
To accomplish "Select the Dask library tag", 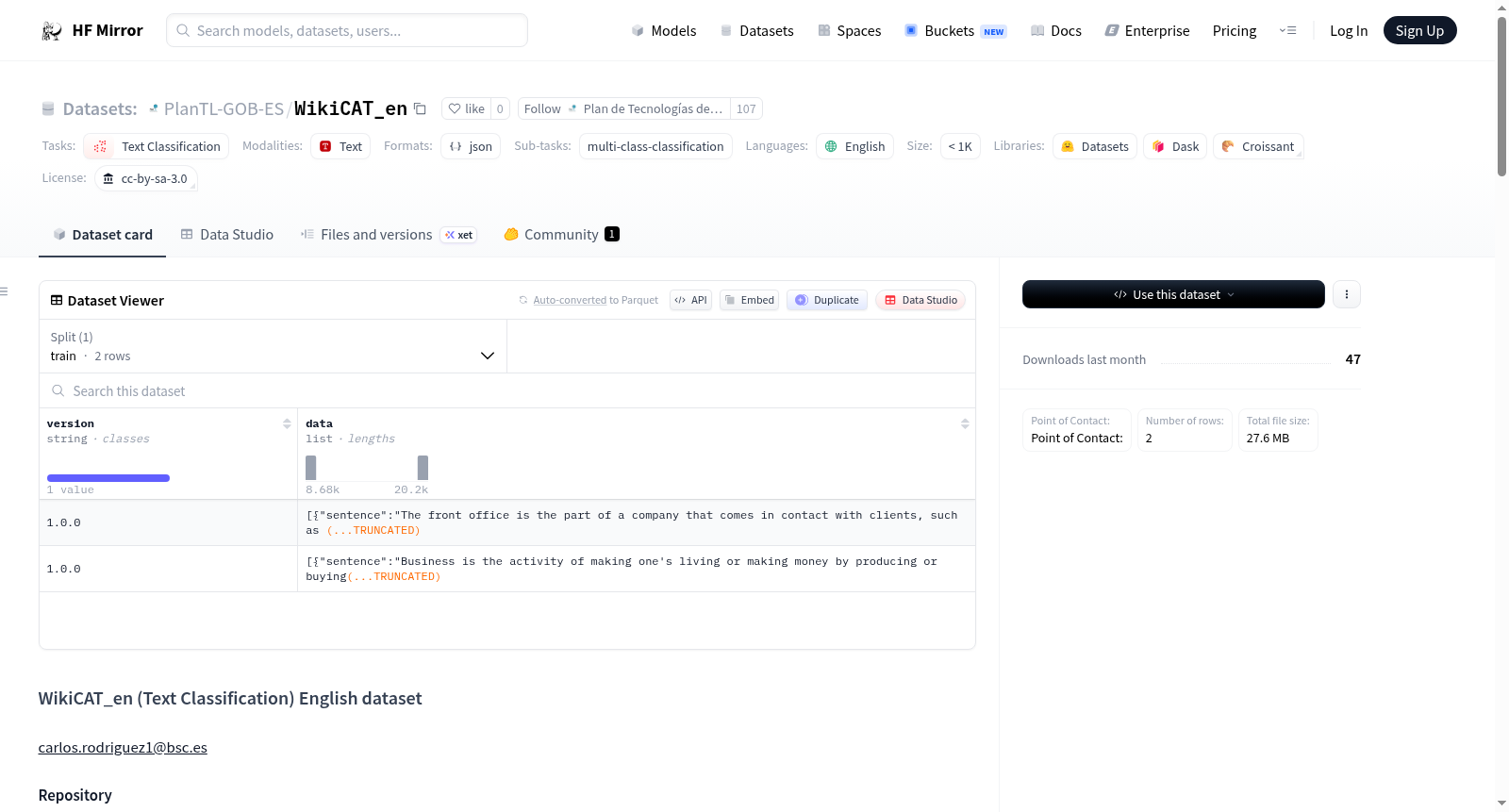I will [x=1175, y=146].
